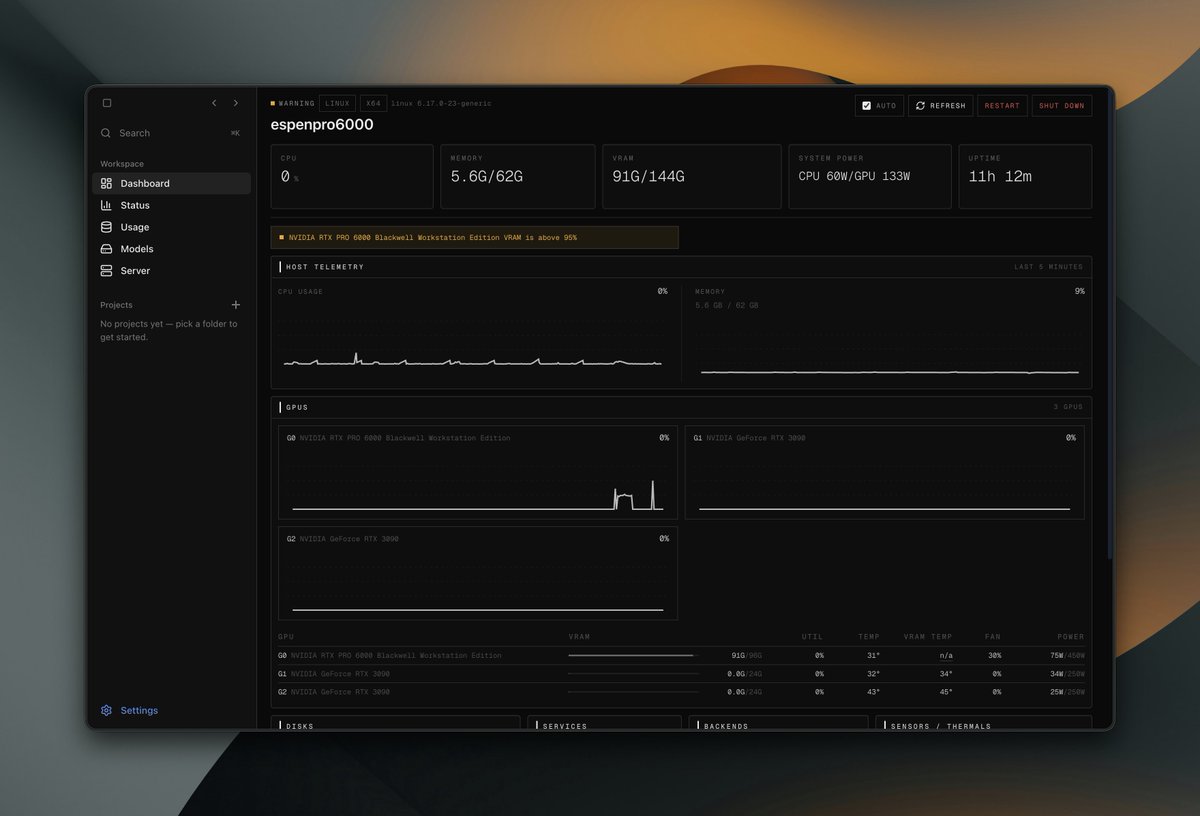Click the HOST TELEMETRY section header
The image size is (1200, 816).
click(x=325, y=267)
